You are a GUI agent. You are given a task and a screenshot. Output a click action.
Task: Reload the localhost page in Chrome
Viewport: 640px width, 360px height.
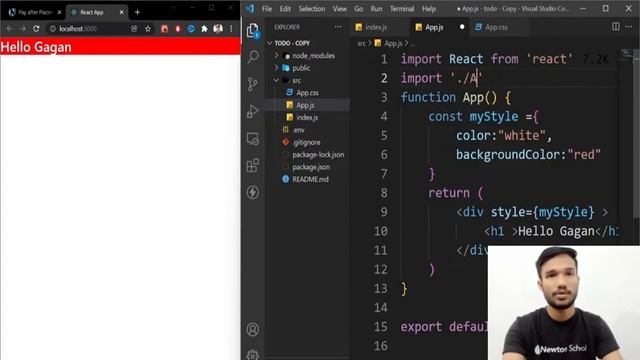coord(36,29)
